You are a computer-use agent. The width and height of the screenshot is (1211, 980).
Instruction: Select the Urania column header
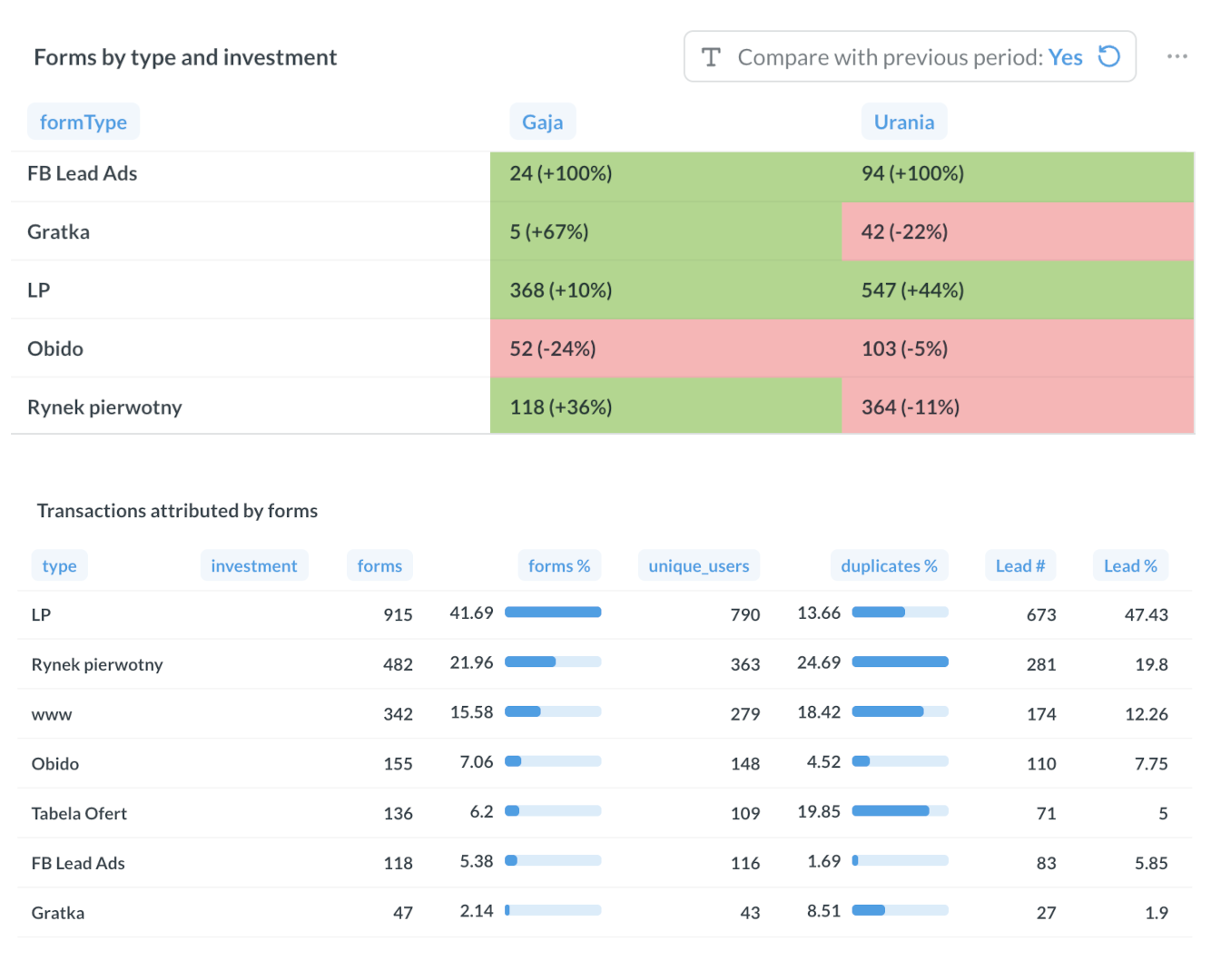pyautogui.click(x=903, y=121)
